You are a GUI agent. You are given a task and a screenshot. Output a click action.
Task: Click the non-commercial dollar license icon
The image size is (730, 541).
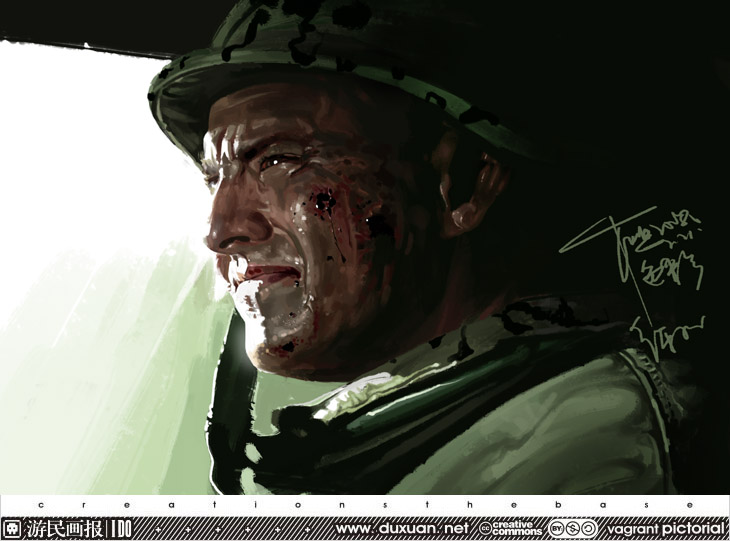[573, 528]
